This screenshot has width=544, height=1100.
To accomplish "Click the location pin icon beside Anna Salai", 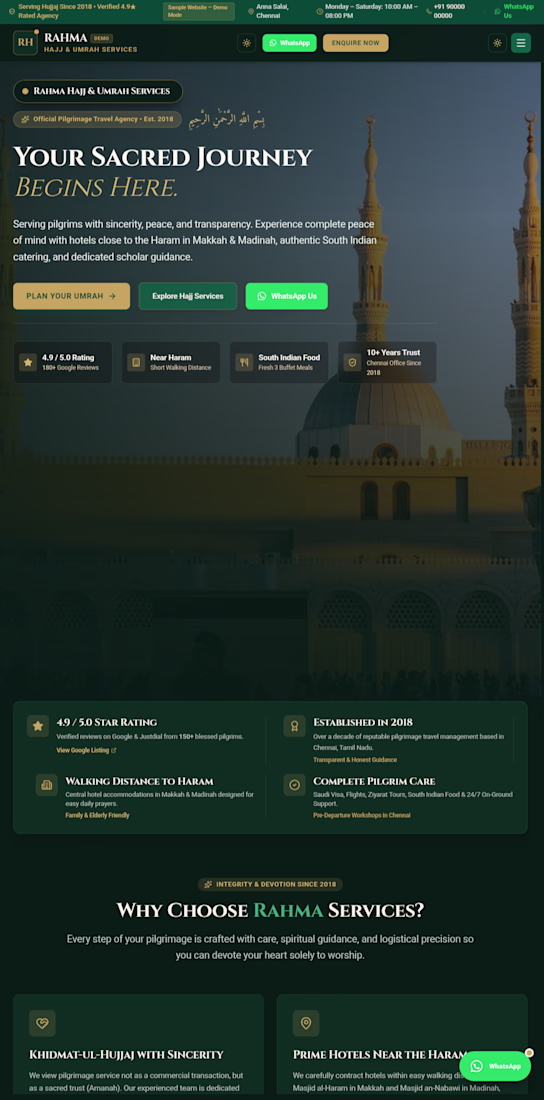I will (251, 11).
